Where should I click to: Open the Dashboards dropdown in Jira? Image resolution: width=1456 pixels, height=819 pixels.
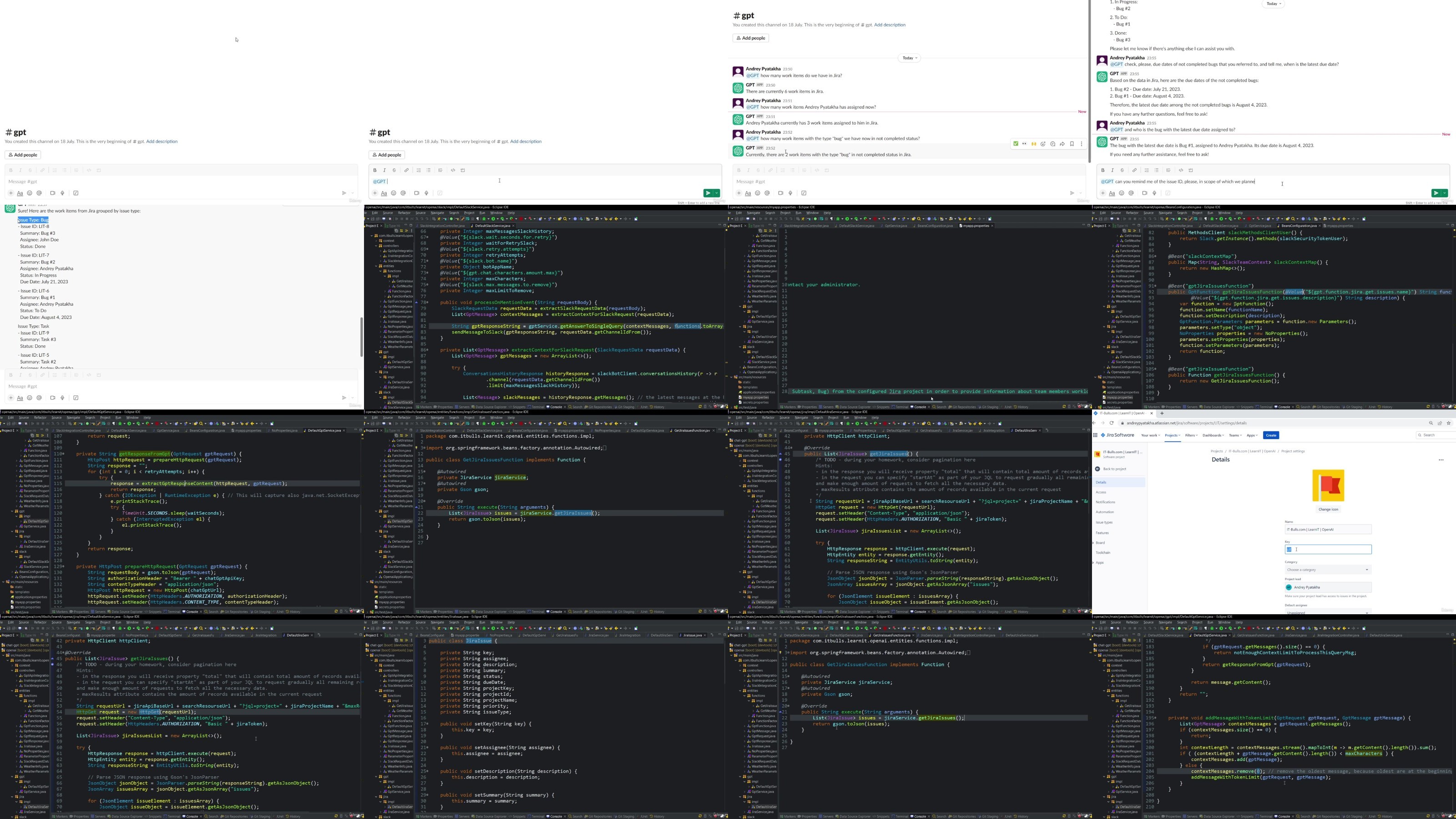pos(1213,435)
